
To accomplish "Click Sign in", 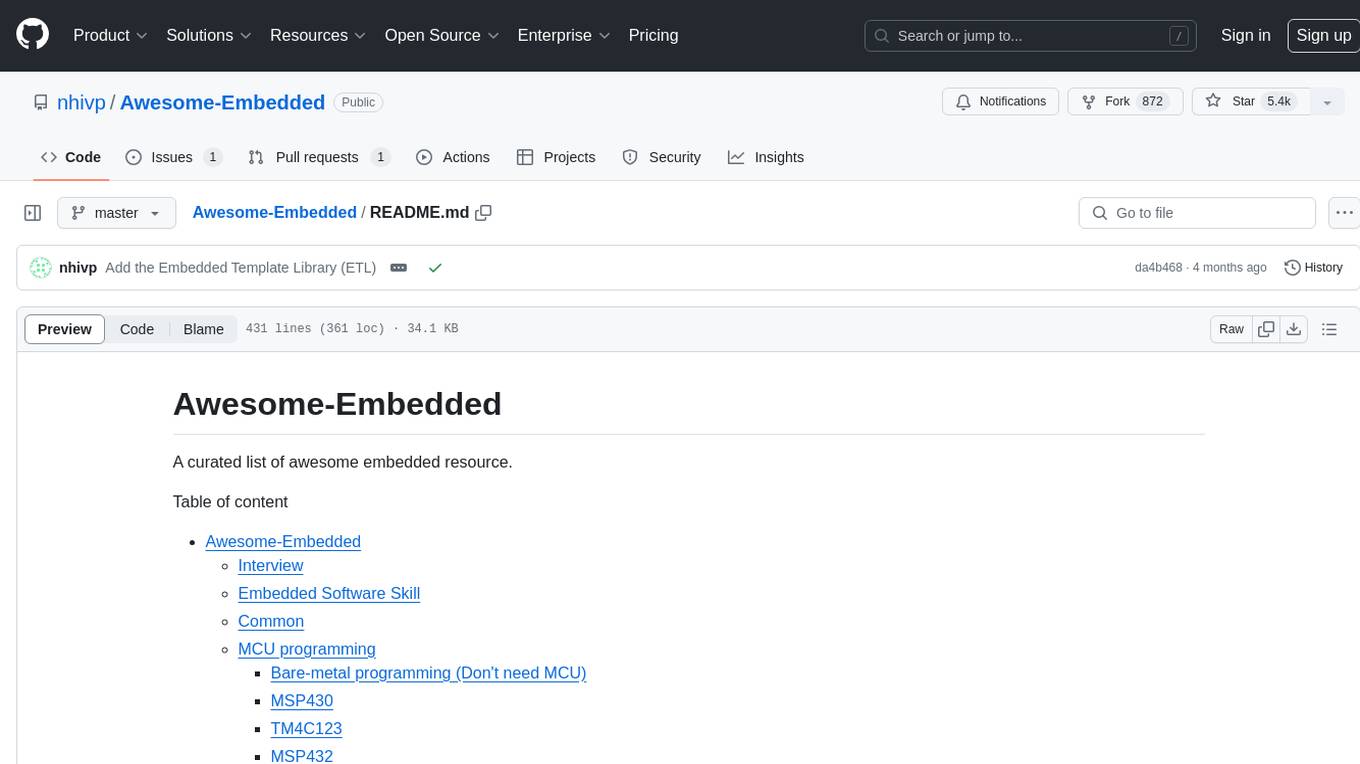I will [x=1246, y=35].
